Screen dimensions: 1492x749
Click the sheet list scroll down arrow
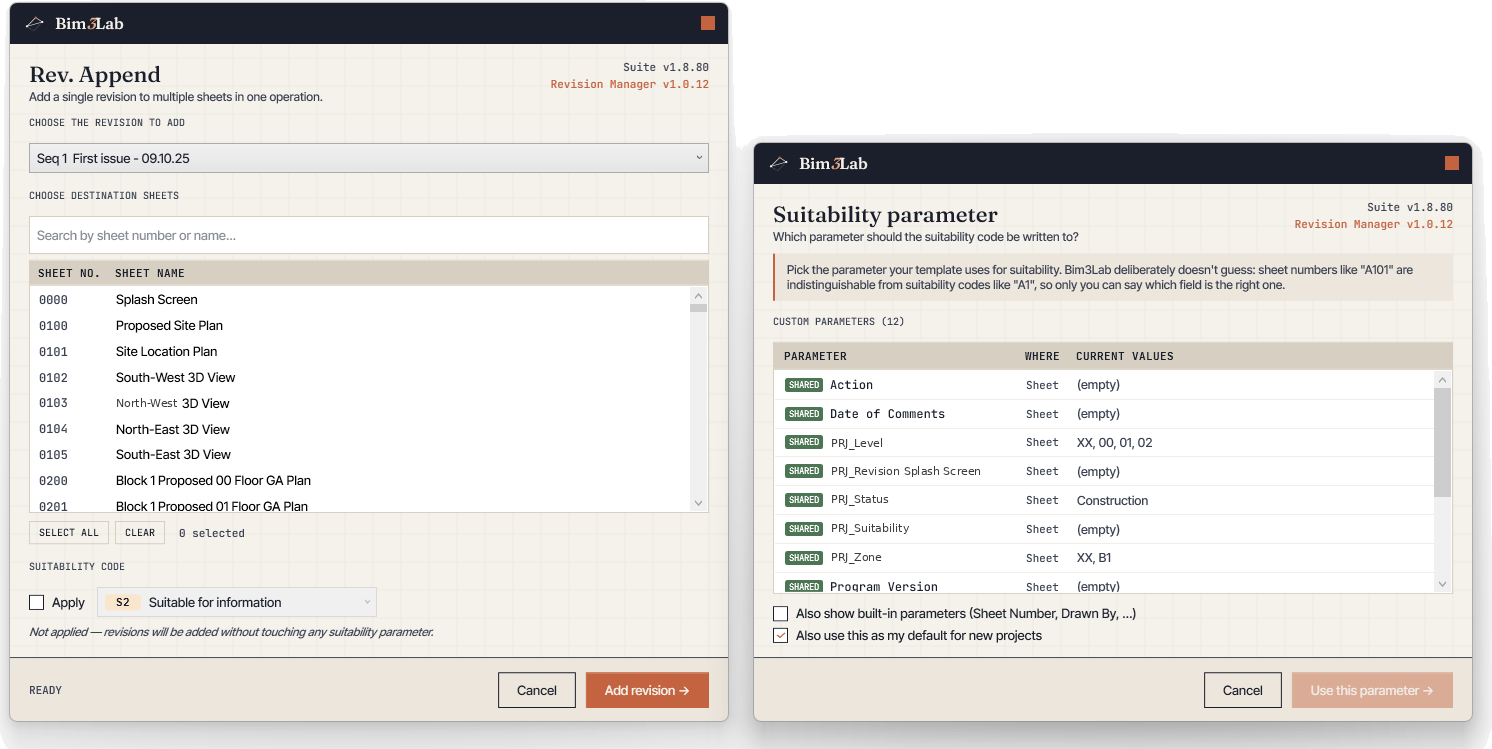pyautogui.click(x=698, y=503)
